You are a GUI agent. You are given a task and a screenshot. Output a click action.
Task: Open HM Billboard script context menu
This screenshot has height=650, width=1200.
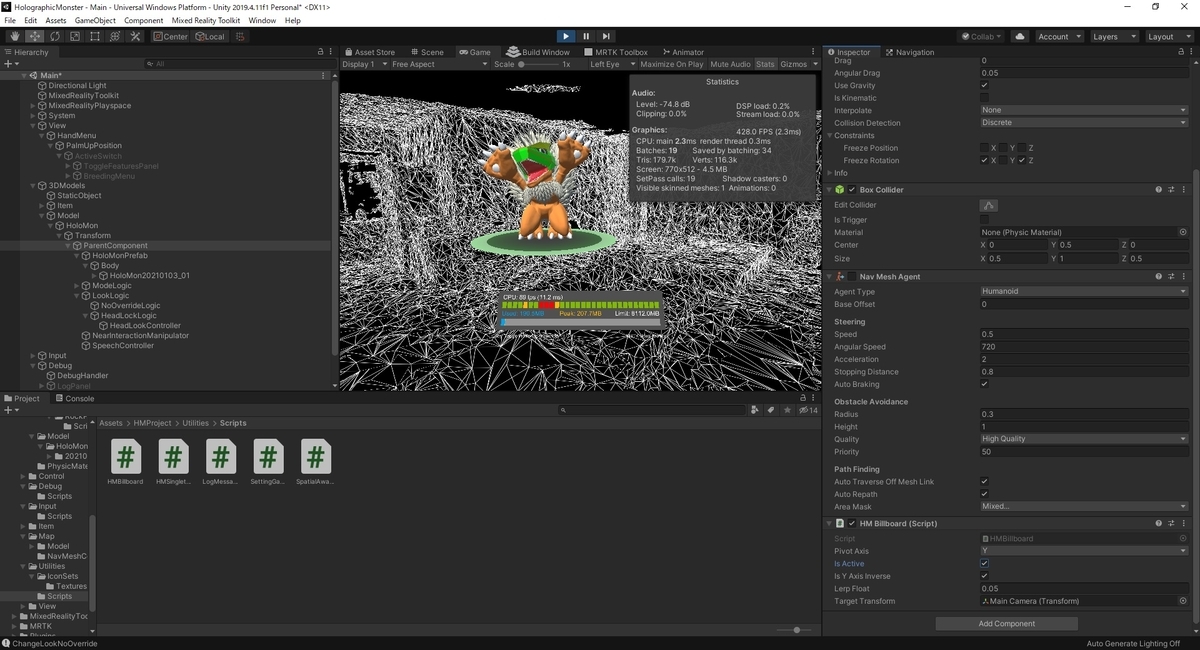tap(1184, 523)
